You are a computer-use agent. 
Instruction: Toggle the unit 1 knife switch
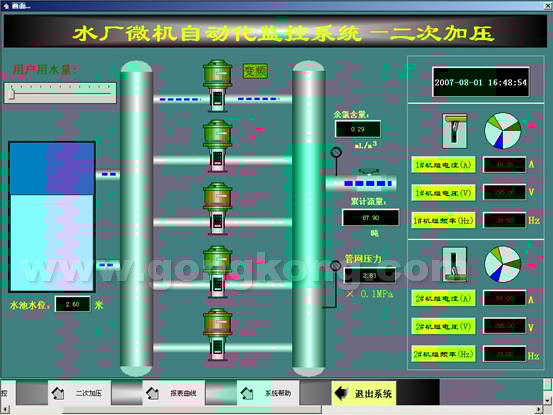(x=455, y=131)
